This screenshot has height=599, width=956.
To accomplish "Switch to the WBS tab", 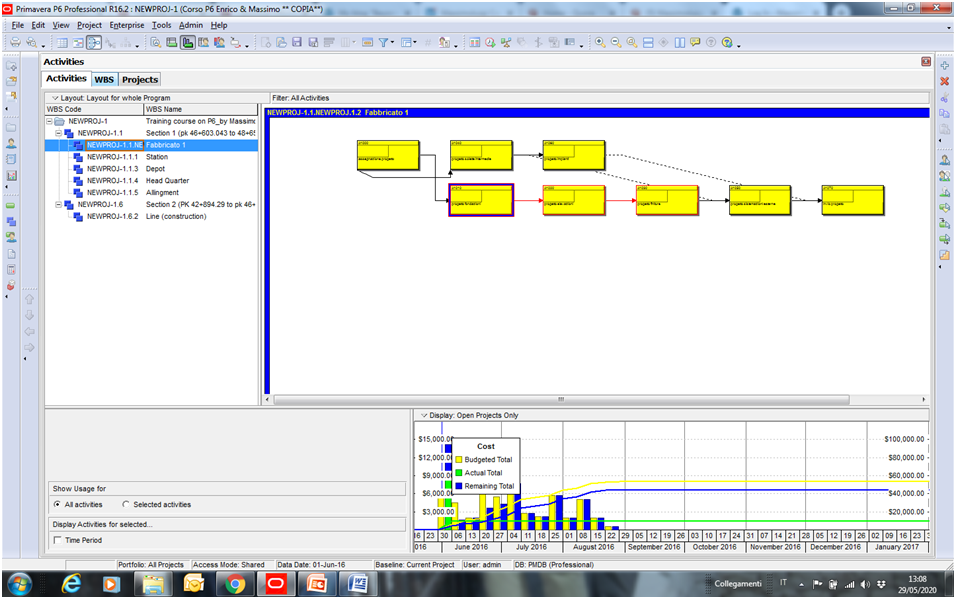I will [104, 79].
